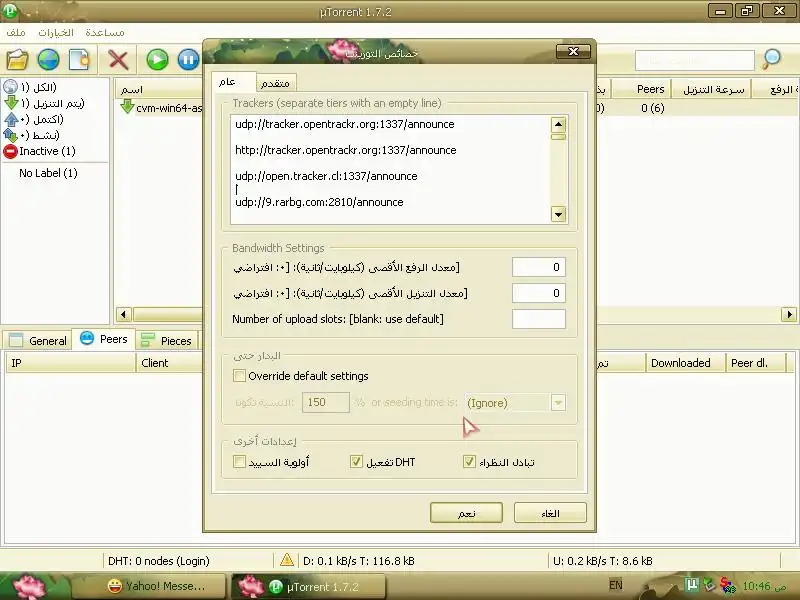Image resolution: width=800 pixels, height=600 pixels.
Task: Sort peers by the Downloaded column header
Action: click(x=685, y=363)
